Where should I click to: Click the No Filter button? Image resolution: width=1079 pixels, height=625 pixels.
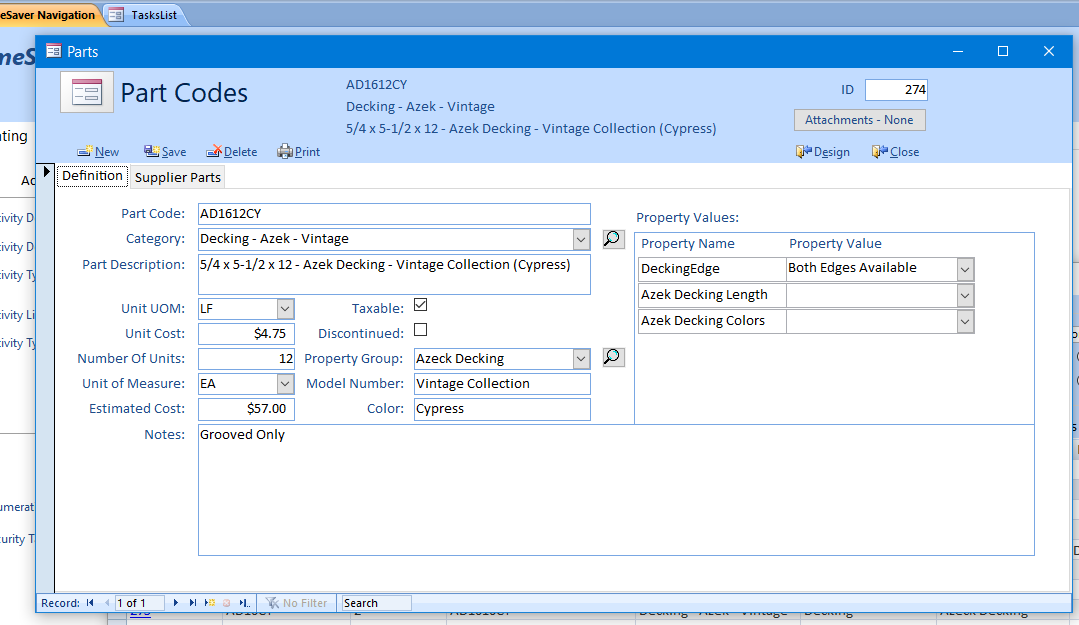pyautogui.click(x=296, y=603)
